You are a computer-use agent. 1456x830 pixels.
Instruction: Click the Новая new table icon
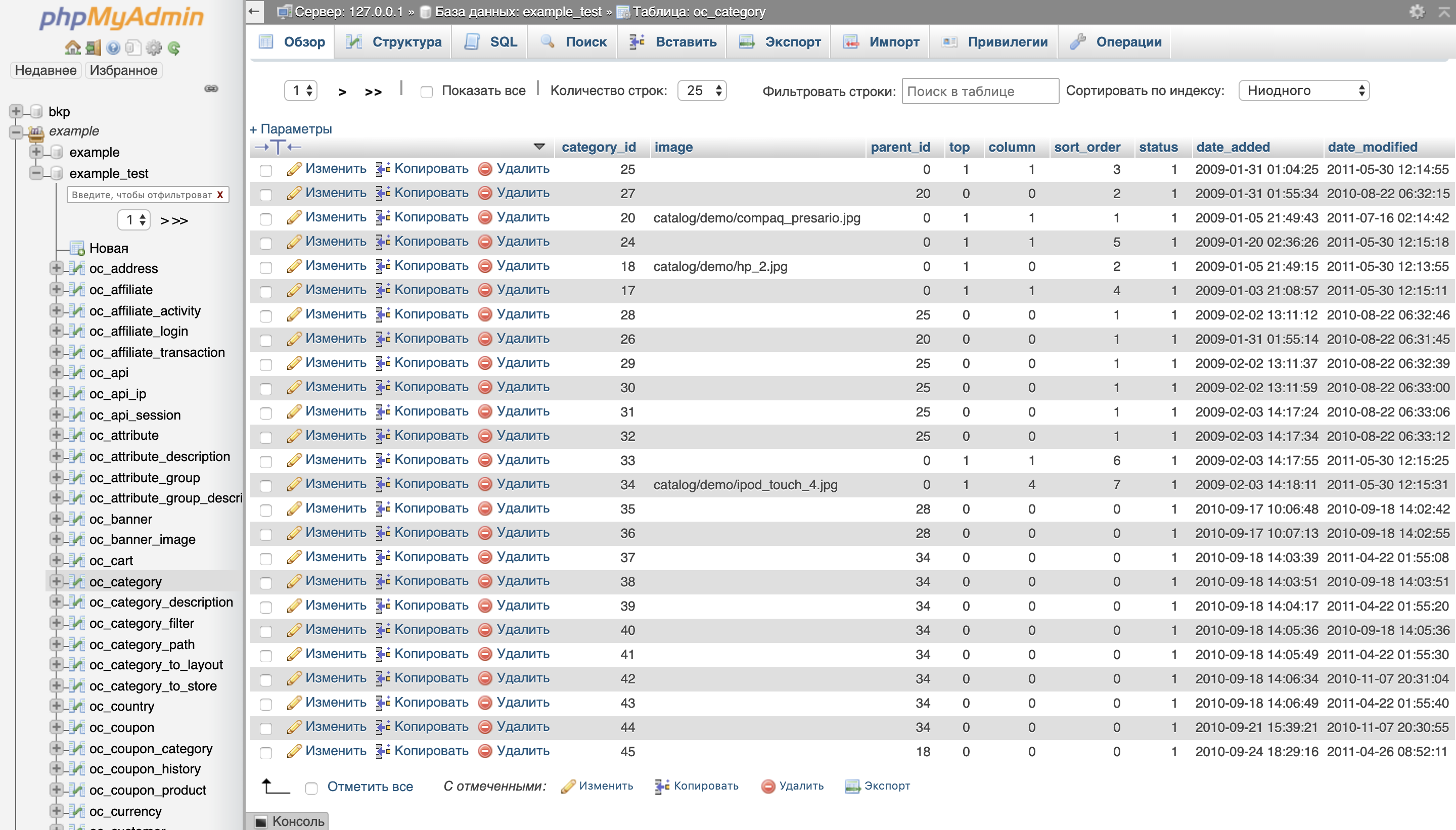(x=77, y=248)
